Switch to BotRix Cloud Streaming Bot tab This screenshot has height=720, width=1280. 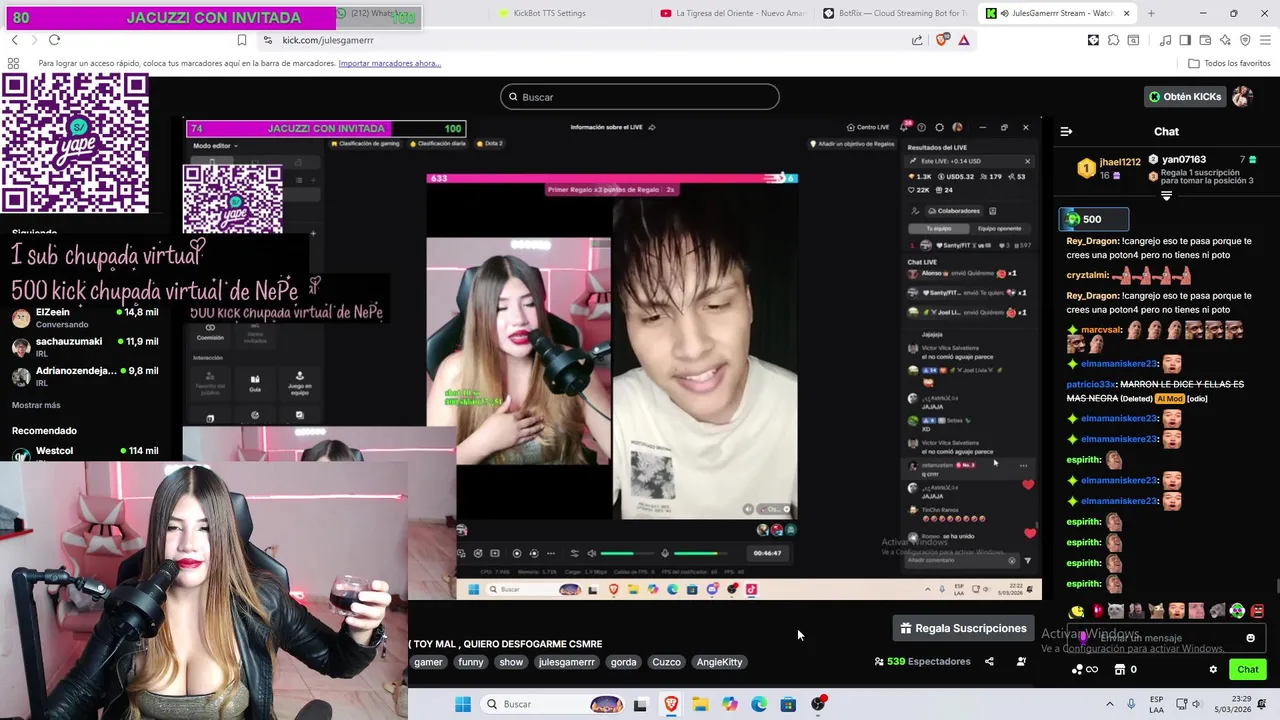coord(895,13)
